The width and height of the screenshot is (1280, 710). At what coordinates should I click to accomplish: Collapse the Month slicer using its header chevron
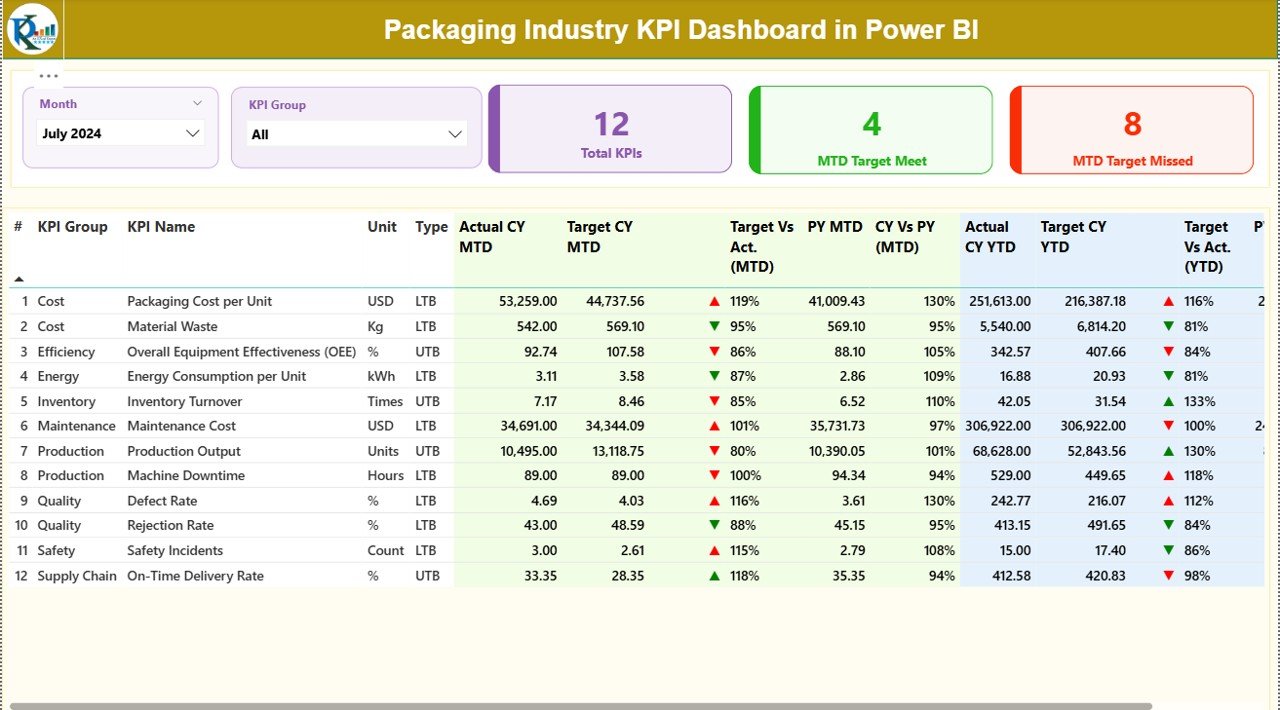pos(197,103)
